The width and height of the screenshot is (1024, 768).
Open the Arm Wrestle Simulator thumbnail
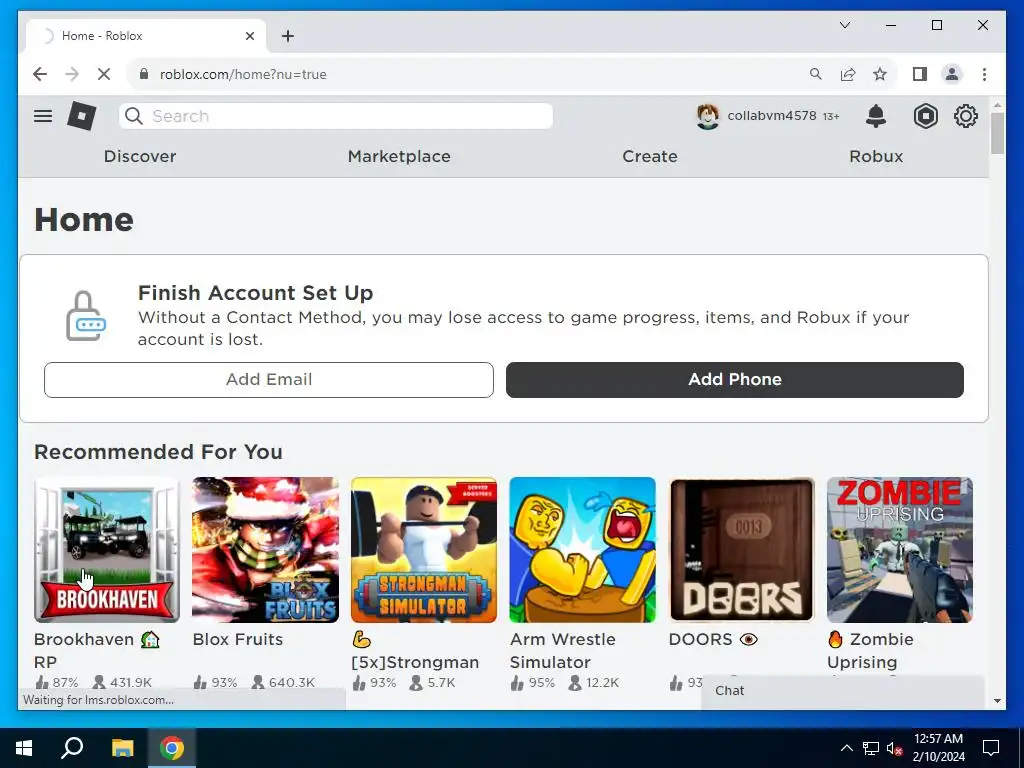coord(582,550)
